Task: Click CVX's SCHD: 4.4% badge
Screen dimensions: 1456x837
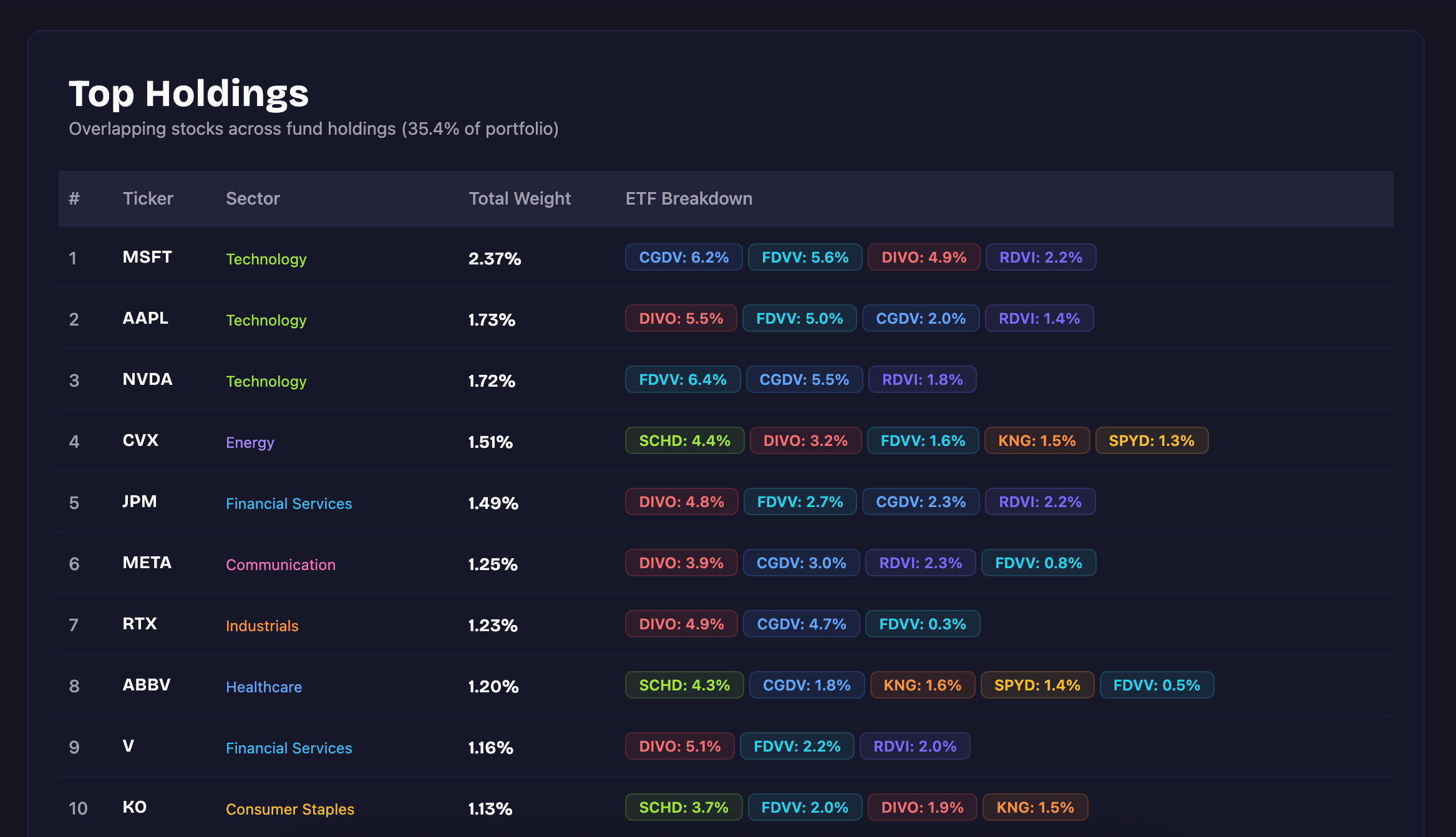Action: click(x=684, y=441)
